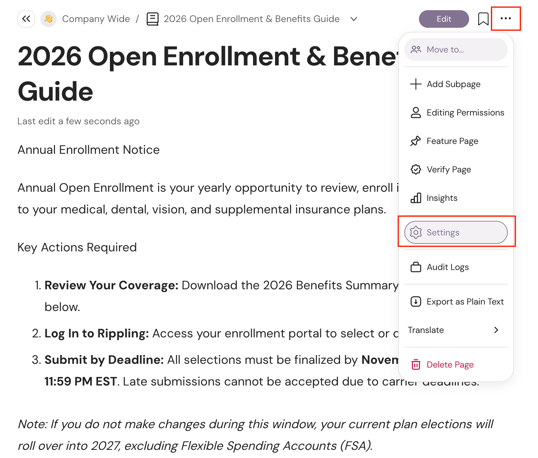The image size is (538, 458).
Task: Choose Editing Permissions menu item
Action: pos(456,113)
